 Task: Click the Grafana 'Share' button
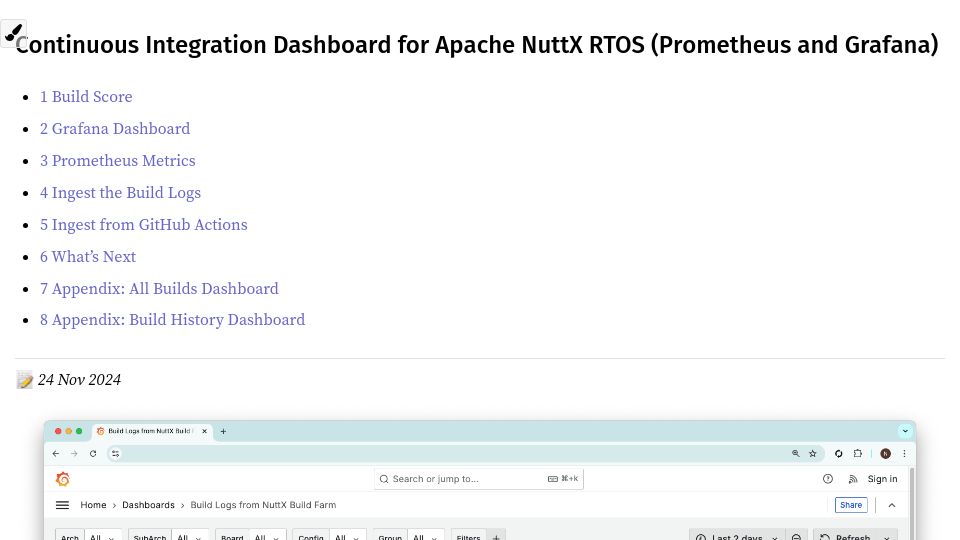851,505
